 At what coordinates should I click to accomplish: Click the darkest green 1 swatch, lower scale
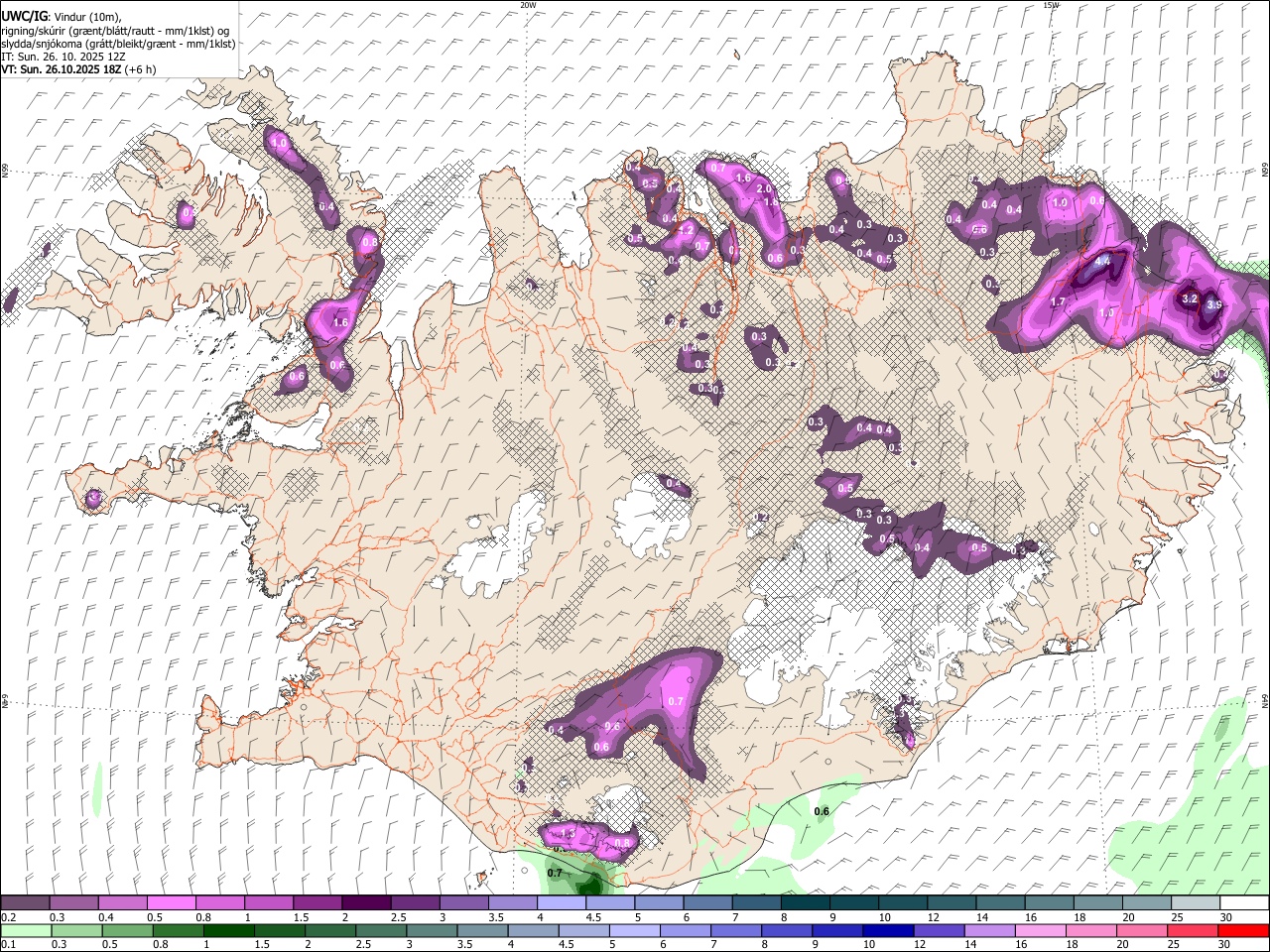[x=228, y=931]
